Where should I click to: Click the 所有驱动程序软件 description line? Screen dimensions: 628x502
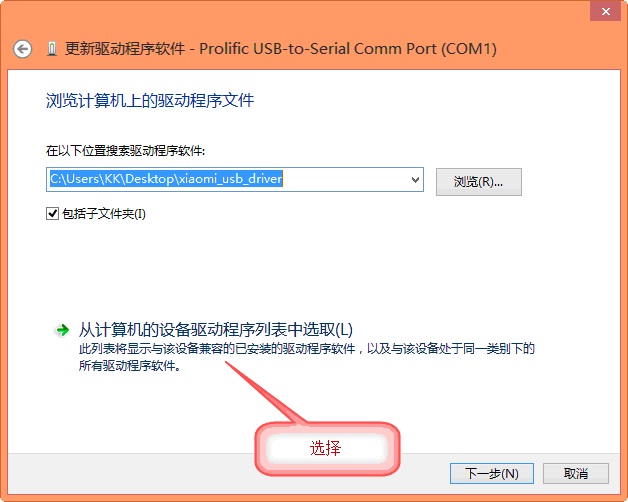coord(129,365)
